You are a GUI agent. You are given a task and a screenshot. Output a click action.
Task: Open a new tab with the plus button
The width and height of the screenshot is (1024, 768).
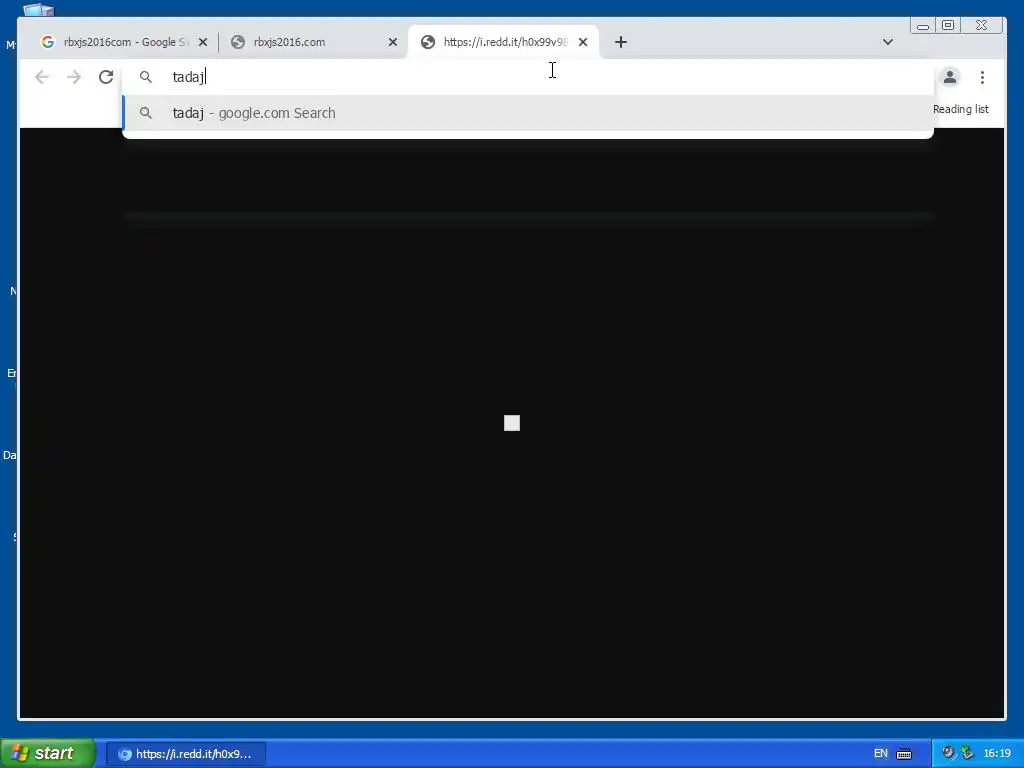621,42
